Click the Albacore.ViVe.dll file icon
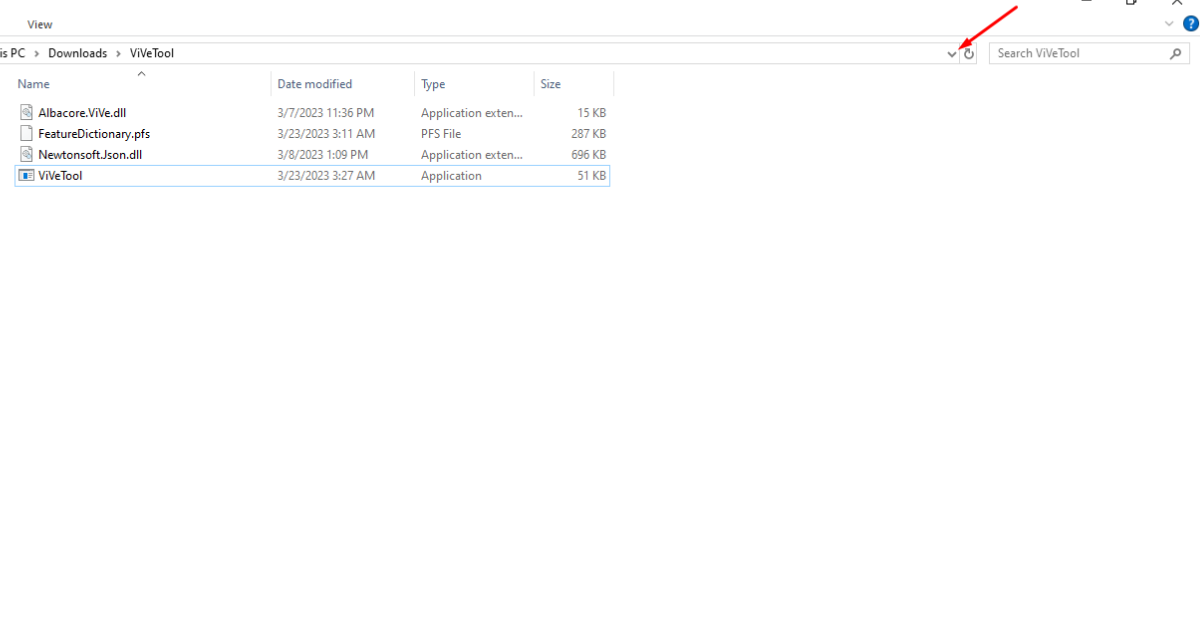 [x=27, y=113]
